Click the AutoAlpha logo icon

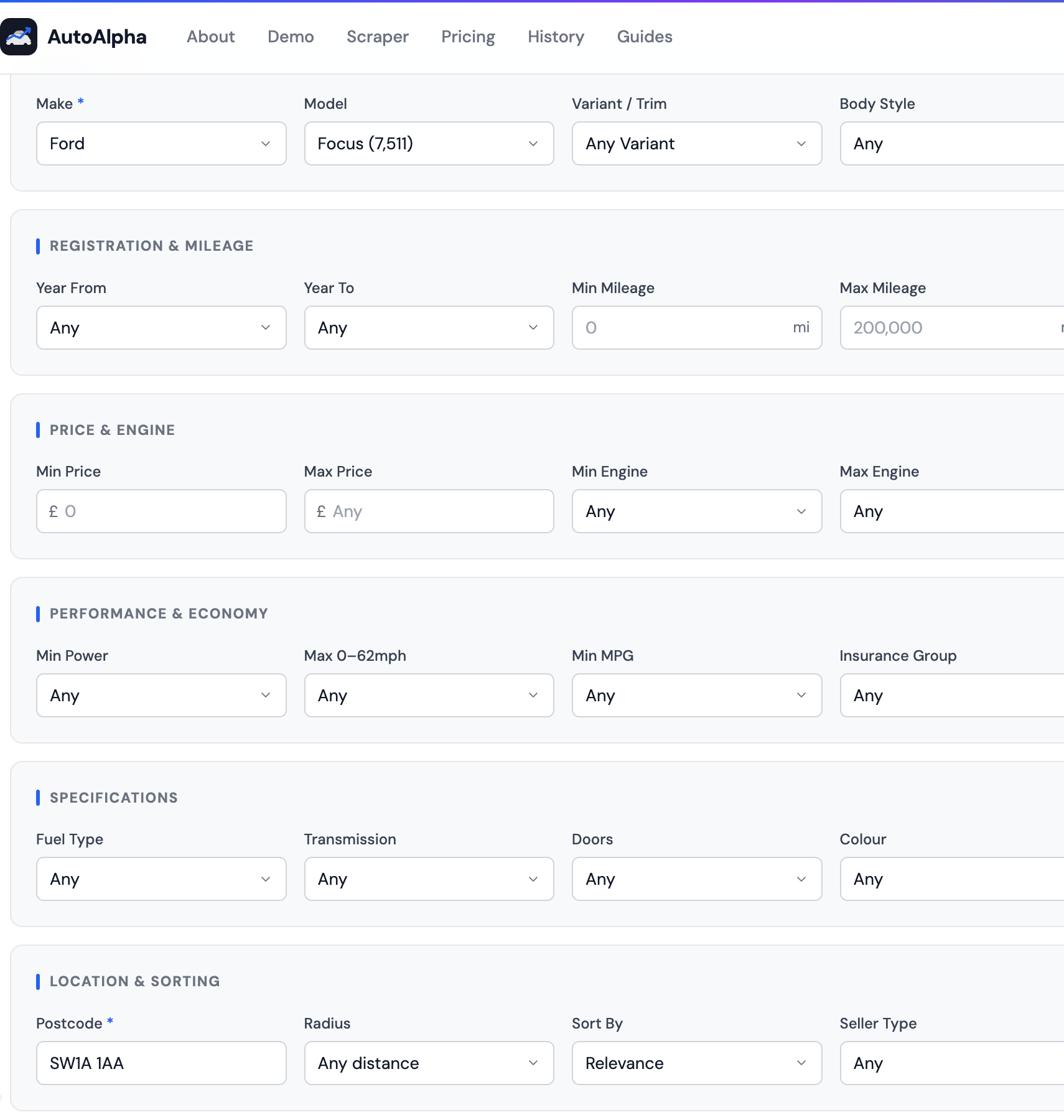click(x=19, y=37)
